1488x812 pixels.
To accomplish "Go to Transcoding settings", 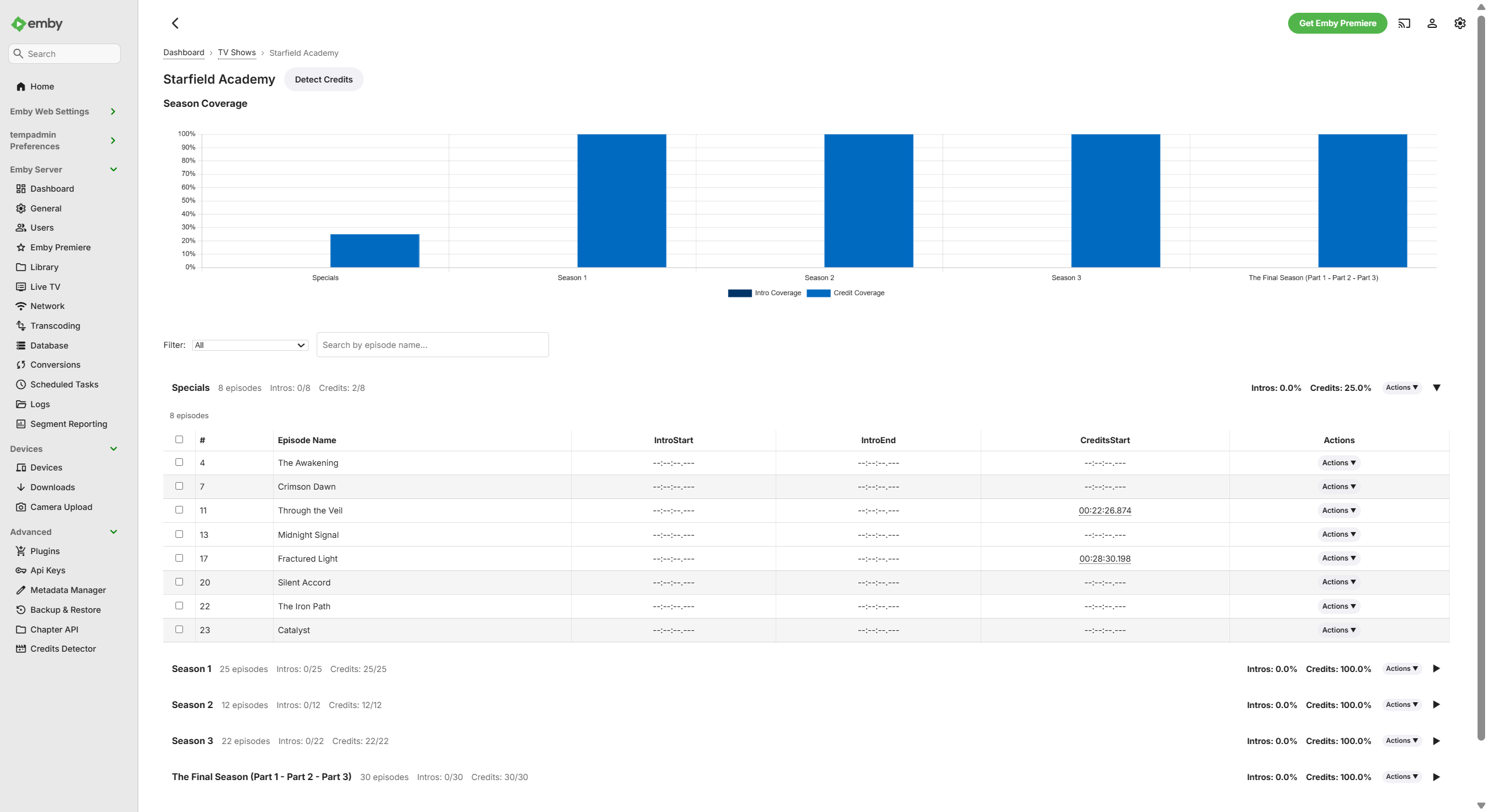I will coord(55,326).
